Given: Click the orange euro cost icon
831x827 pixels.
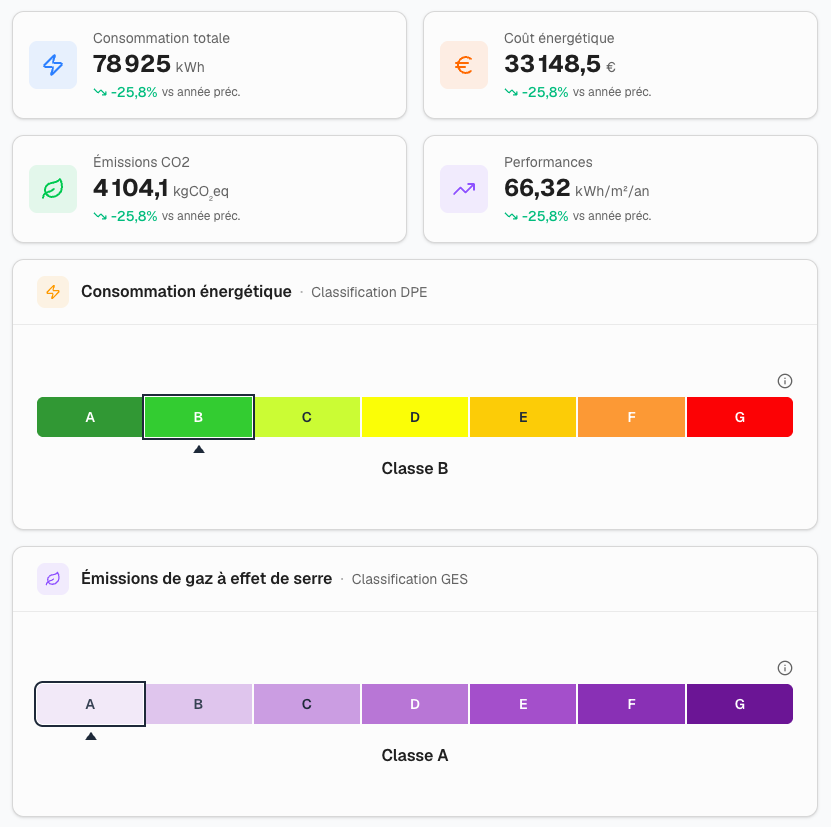Looking at the screenshot, I should tap(464, 65).
